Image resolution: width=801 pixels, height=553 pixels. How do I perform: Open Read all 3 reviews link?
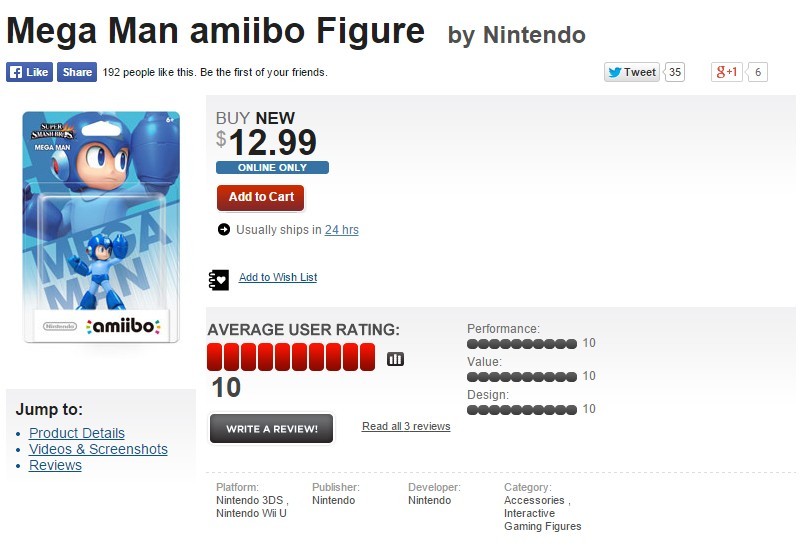point(406,426)
